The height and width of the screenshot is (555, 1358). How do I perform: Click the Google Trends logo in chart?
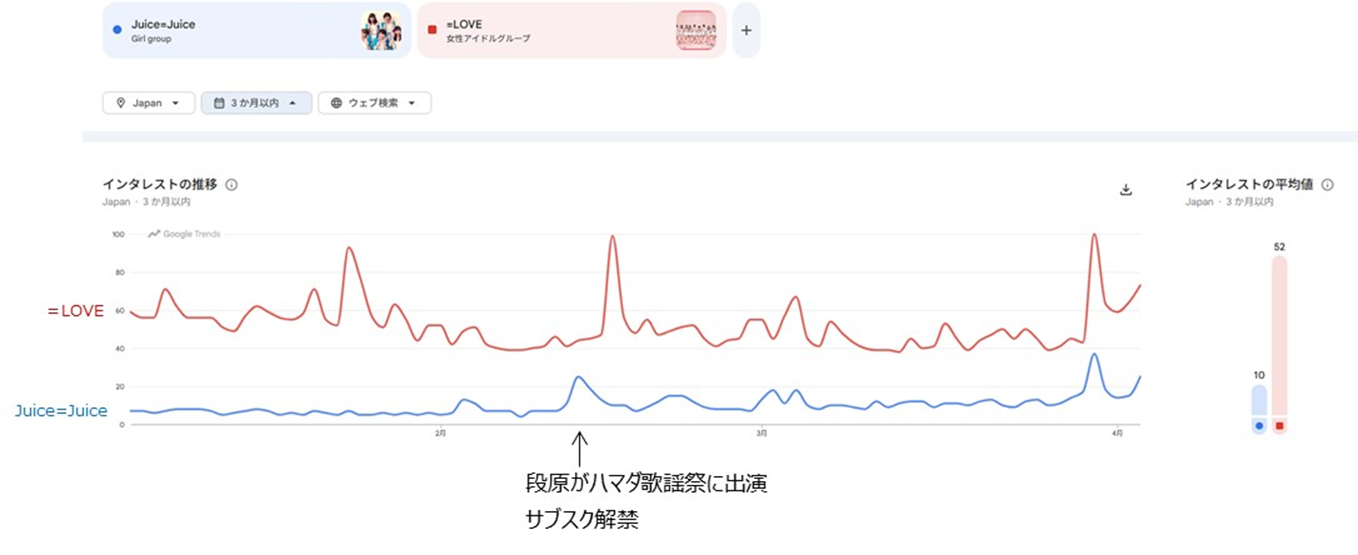(184, 234)
